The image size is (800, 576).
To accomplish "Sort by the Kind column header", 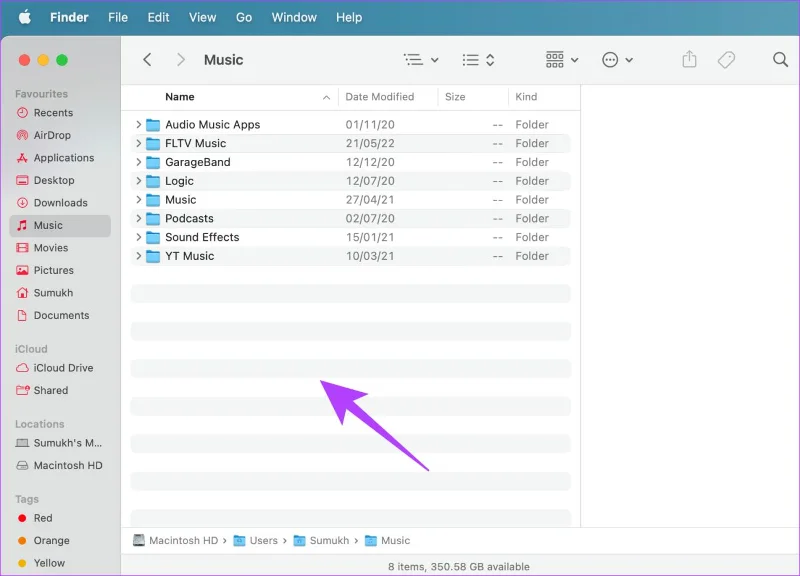I will [x=526, y=97].
